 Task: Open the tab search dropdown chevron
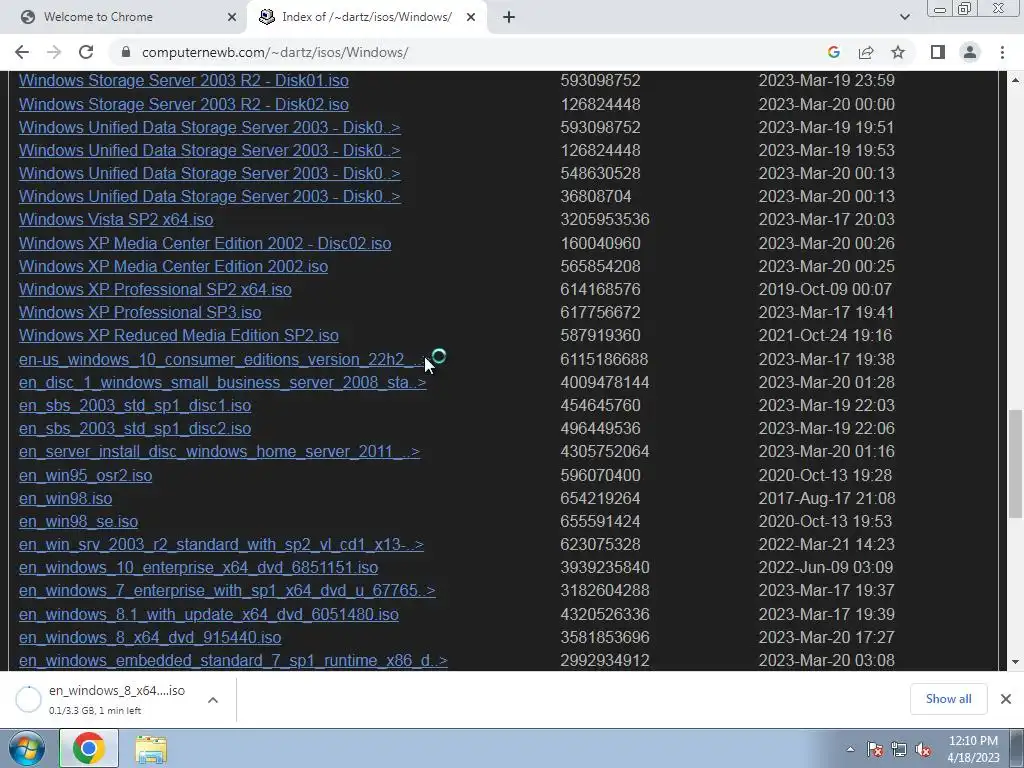point(904,17)
